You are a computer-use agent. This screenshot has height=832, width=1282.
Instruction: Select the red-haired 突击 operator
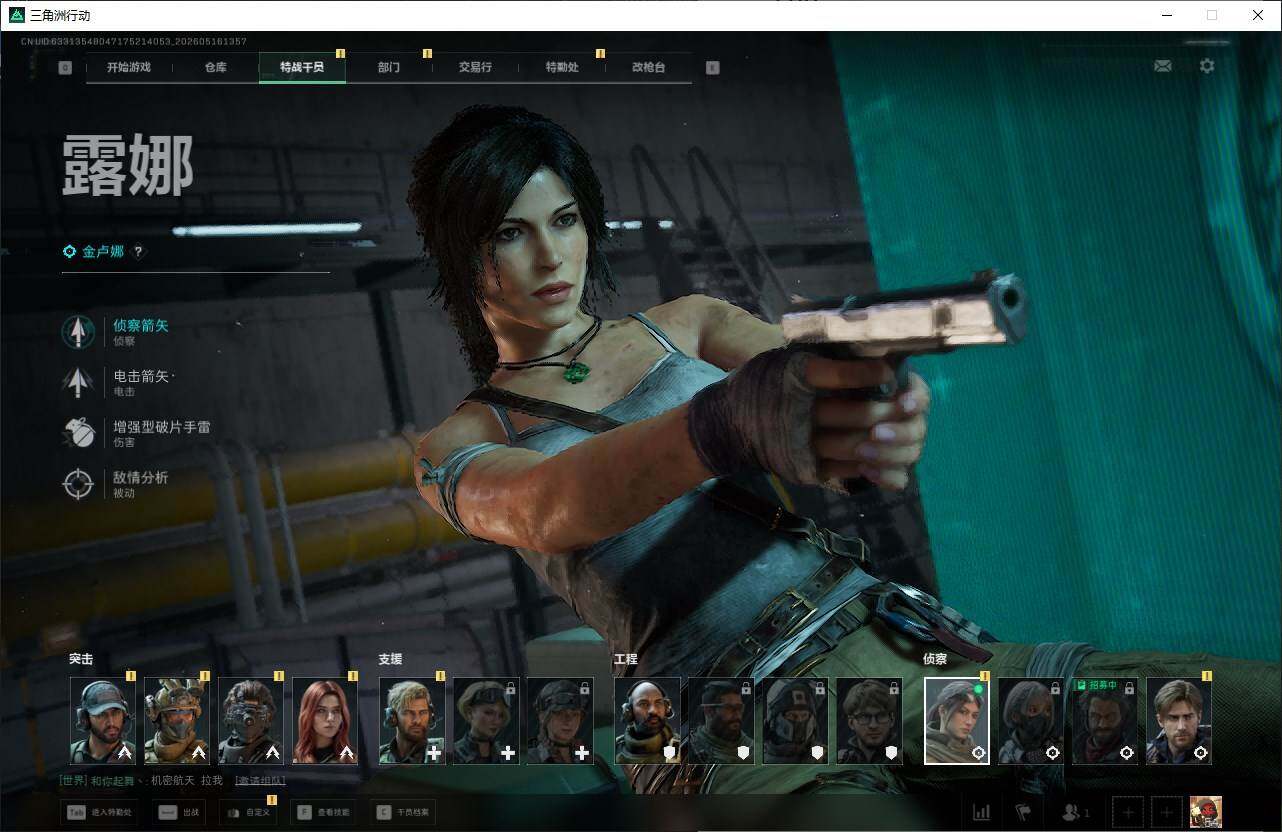[325, 721]
